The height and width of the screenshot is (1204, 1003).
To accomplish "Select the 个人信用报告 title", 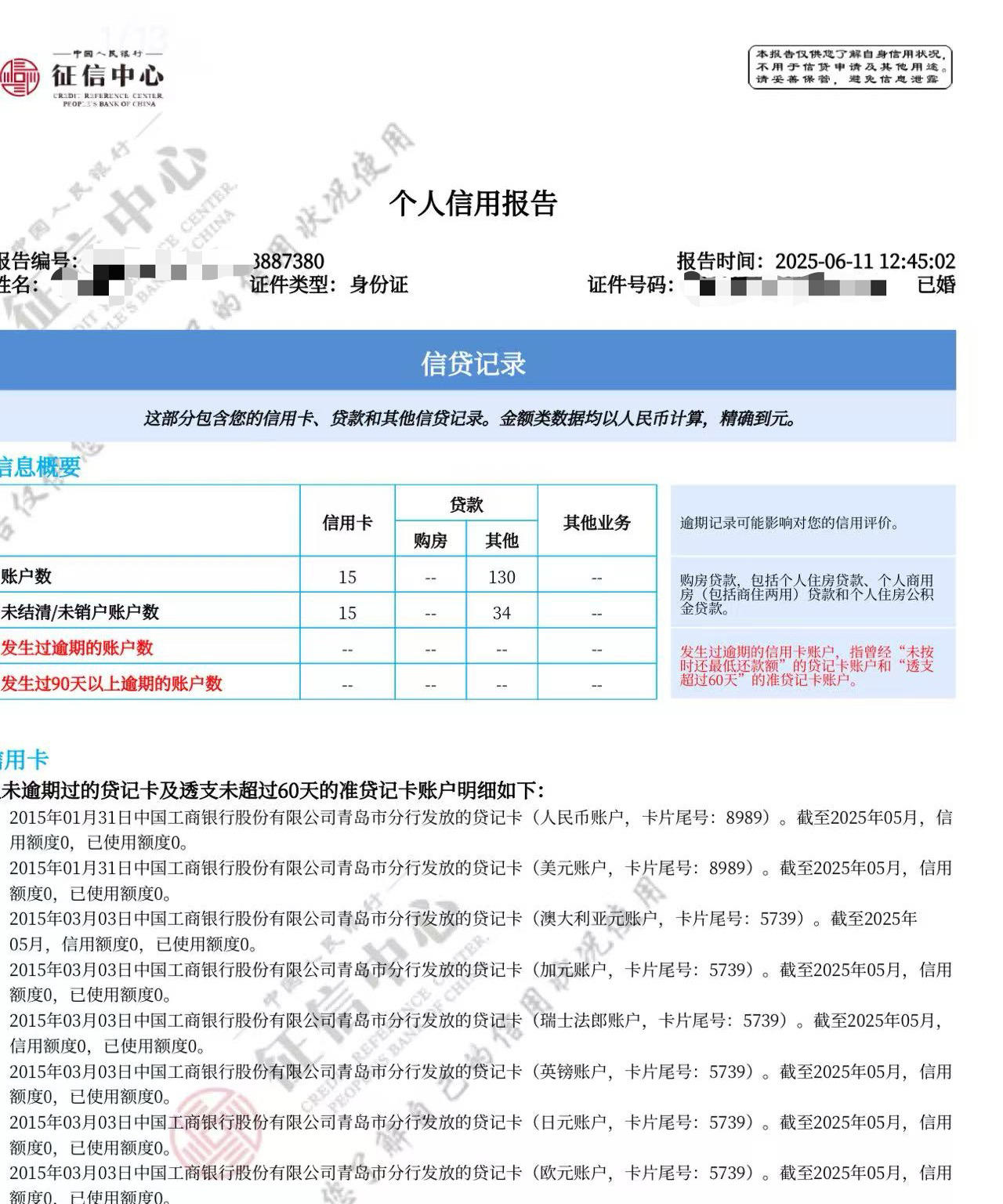I will coord(473,203).
